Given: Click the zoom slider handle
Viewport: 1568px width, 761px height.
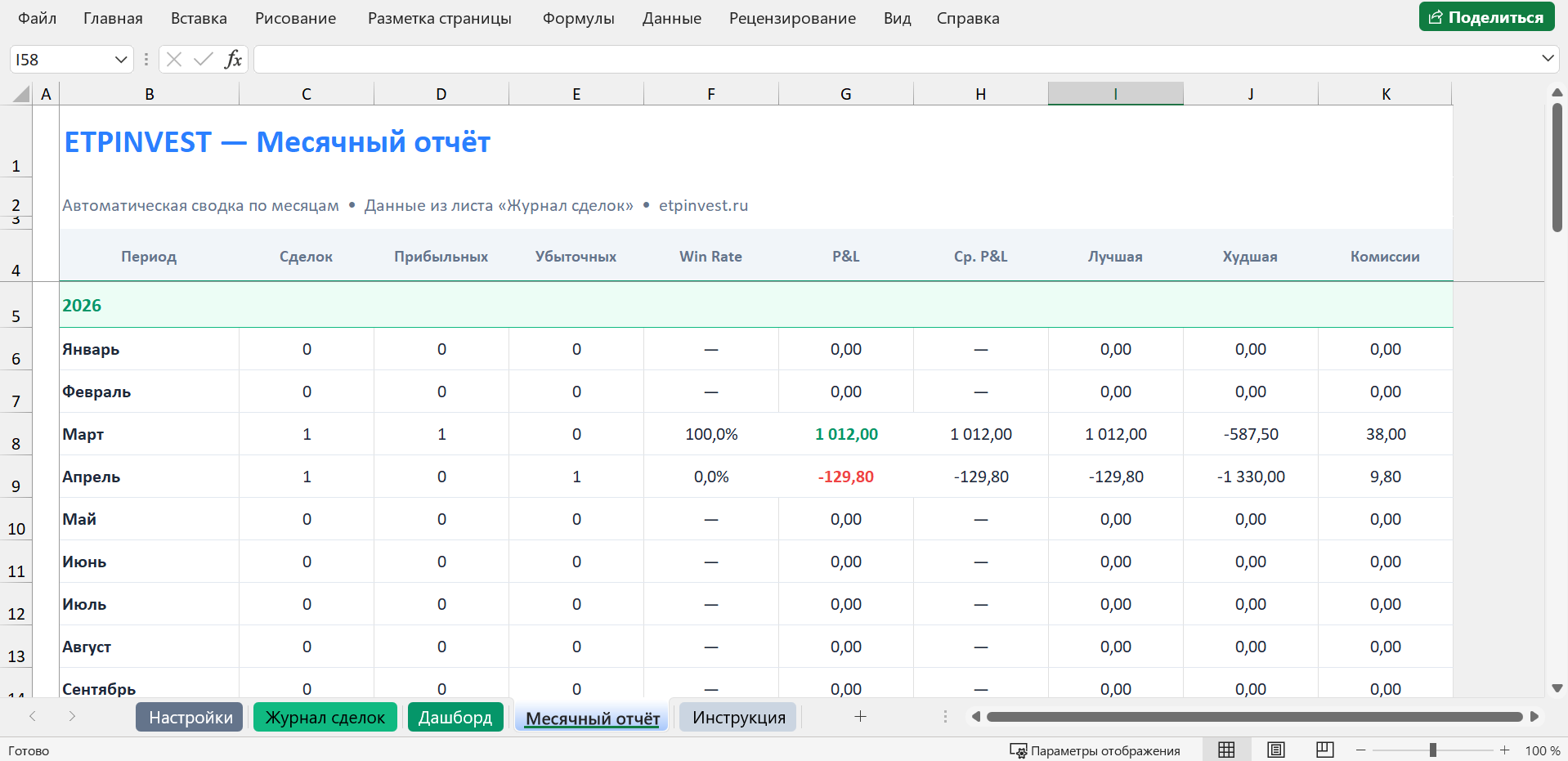Looking at the screenshot, I should coord(1432,750).
